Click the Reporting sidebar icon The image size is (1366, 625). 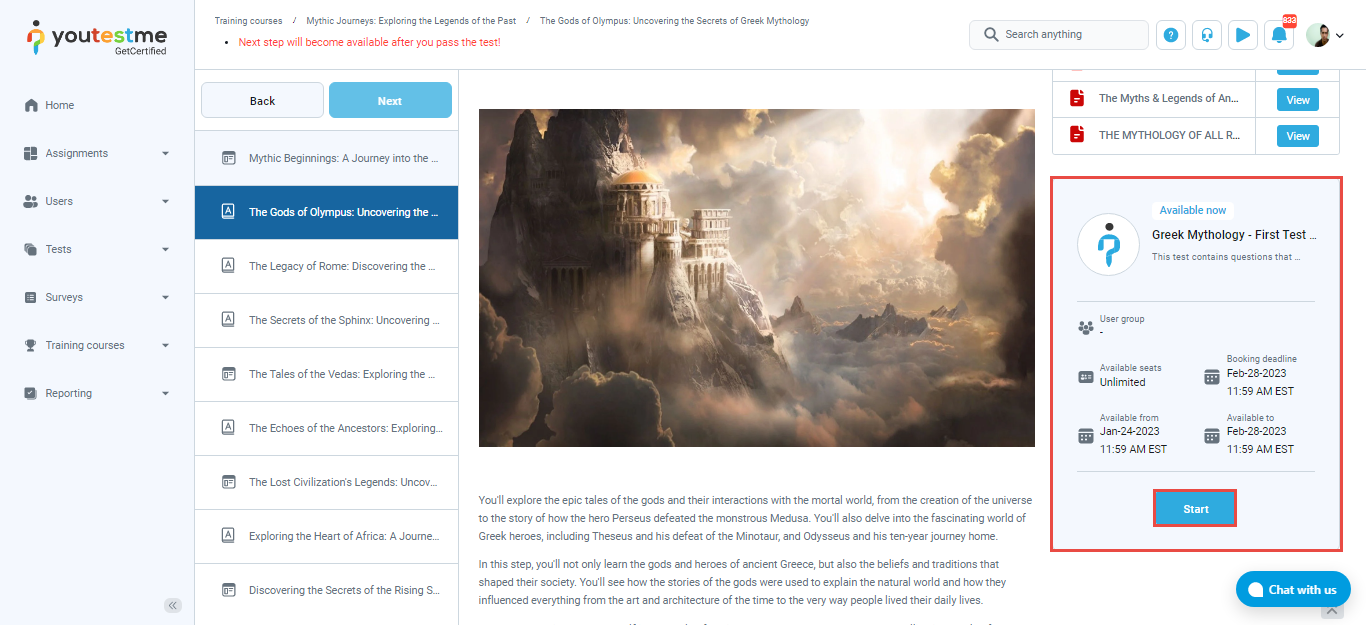(x=31, y=393)
